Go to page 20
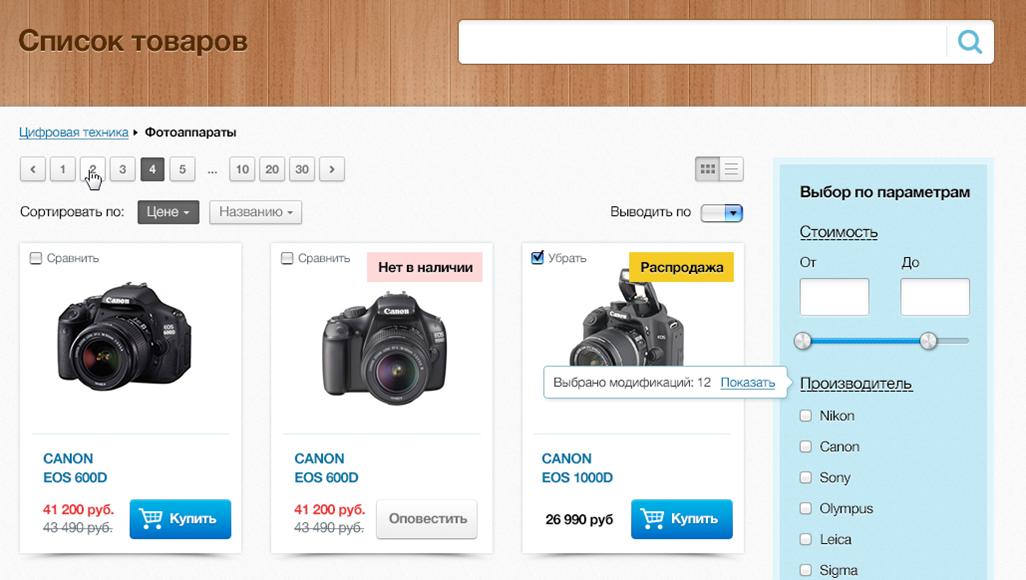 tap(272, 170)
